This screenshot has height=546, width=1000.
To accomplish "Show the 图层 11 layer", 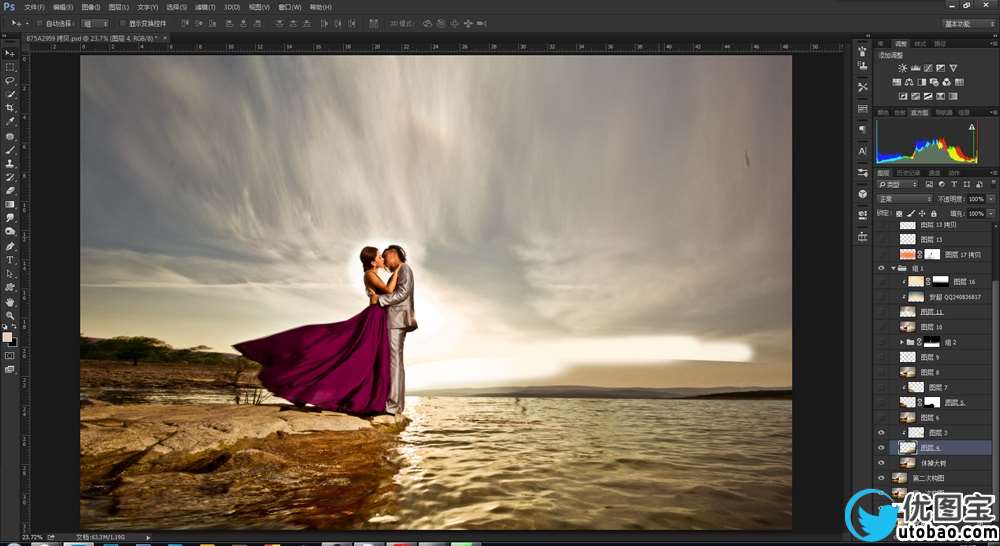I will tap(881, 312).
